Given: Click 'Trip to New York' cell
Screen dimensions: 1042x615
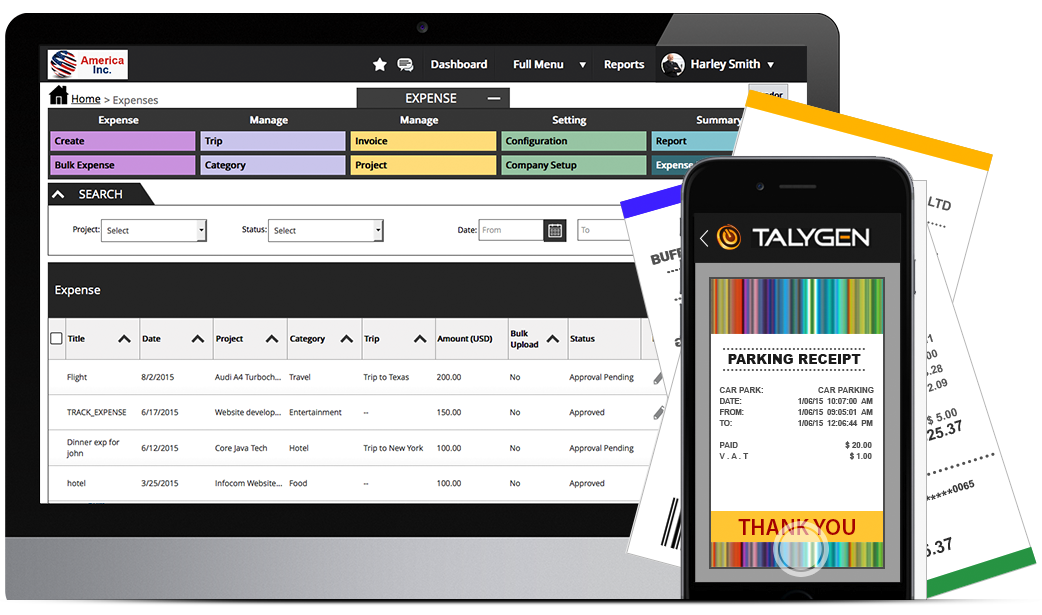Looking at the screenshot, I should [393, 448].
